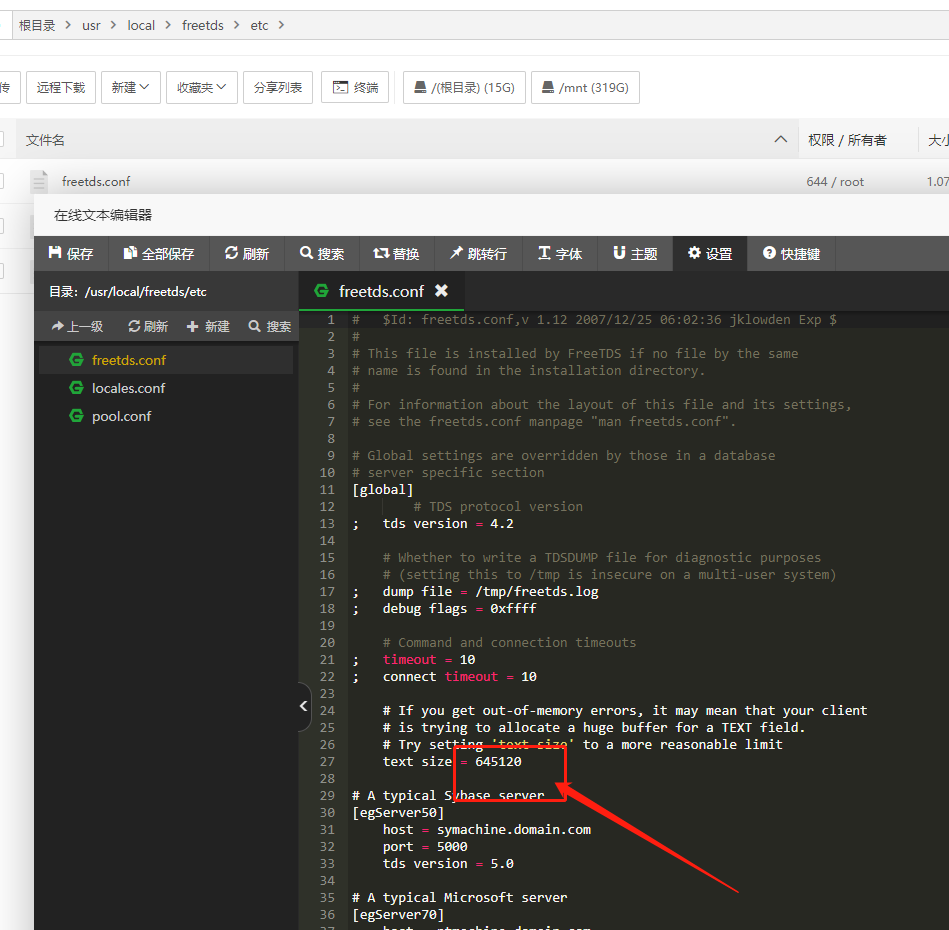Open the New (新建) dropdown in the file manager
This screenshot has height=930, width=949.
click(x=130, y=87)
